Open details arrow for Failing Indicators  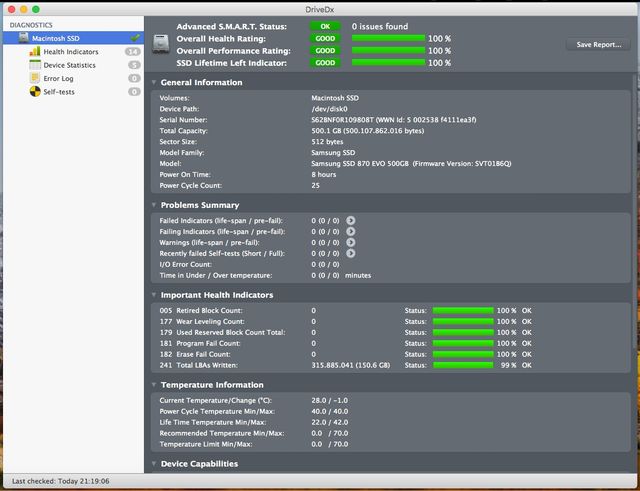(x=351, y=231)
